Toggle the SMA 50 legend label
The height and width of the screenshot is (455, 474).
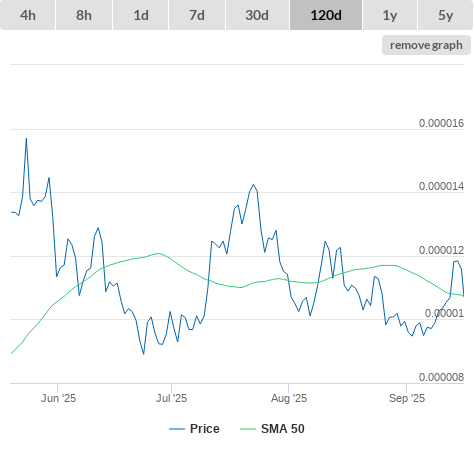click(283, 429)
